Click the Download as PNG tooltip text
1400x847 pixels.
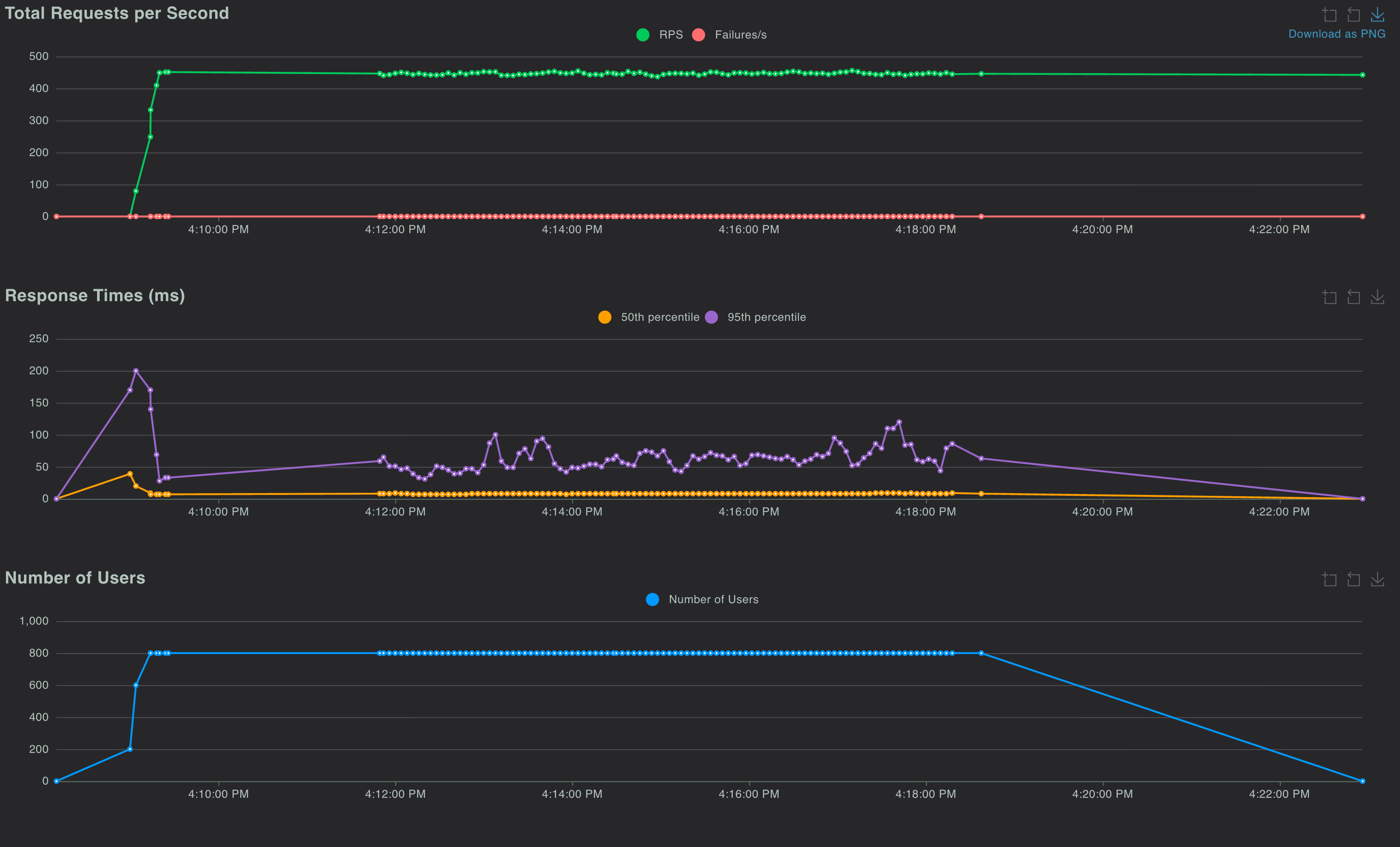click(1337, 34)
